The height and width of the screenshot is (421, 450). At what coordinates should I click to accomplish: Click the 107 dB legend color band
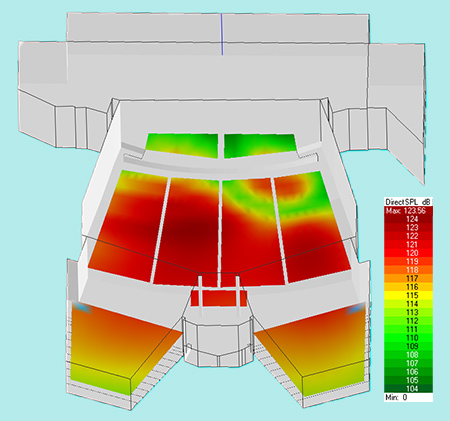coord(408,364)
